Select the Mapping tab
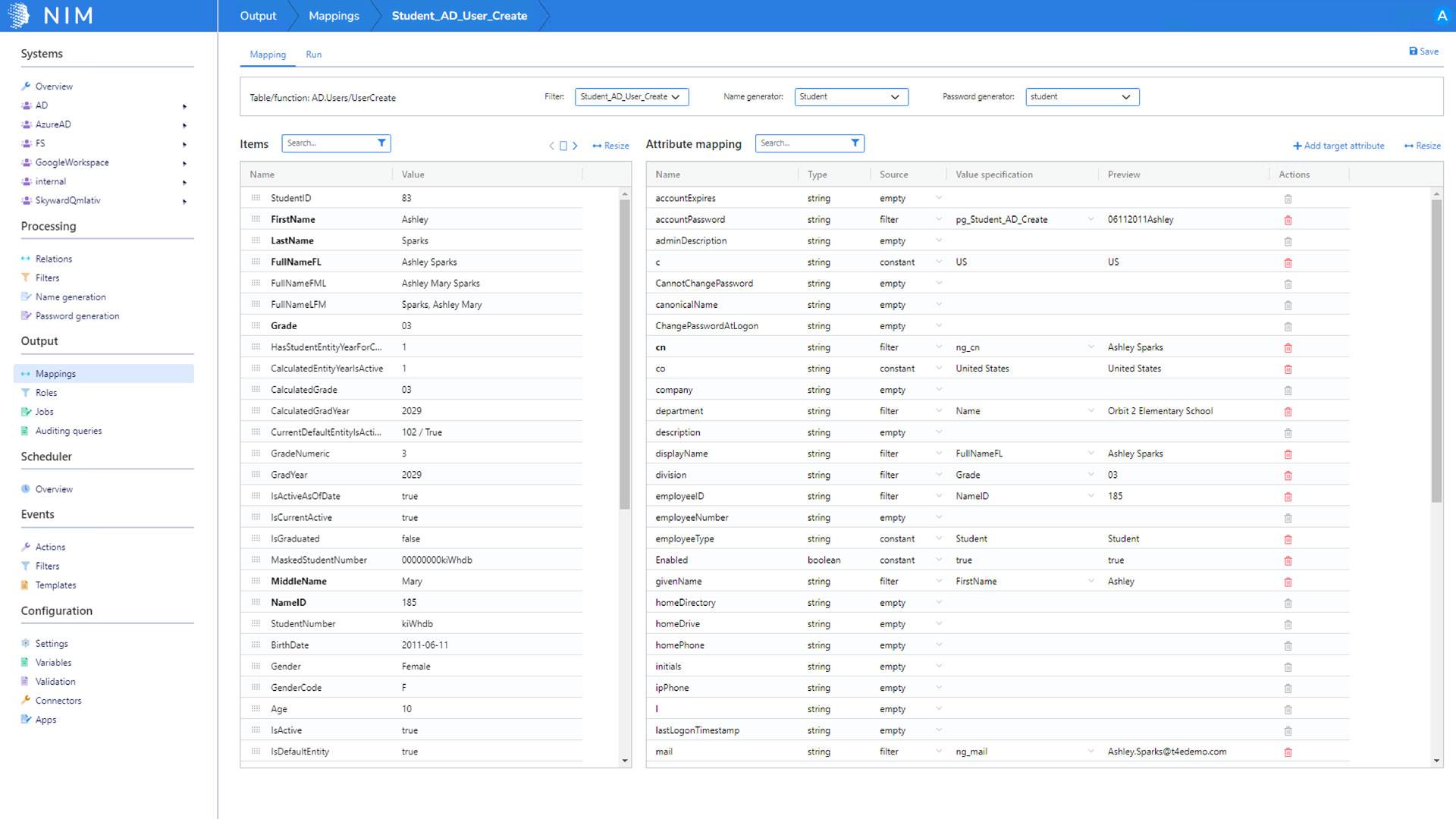 [268, 55]
